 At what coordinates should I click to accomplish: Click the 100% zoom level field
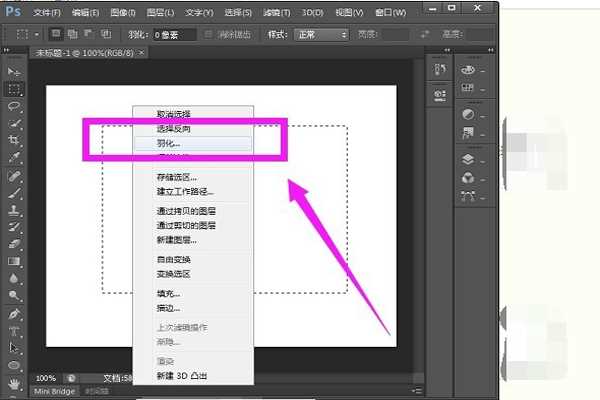point(46,379)
